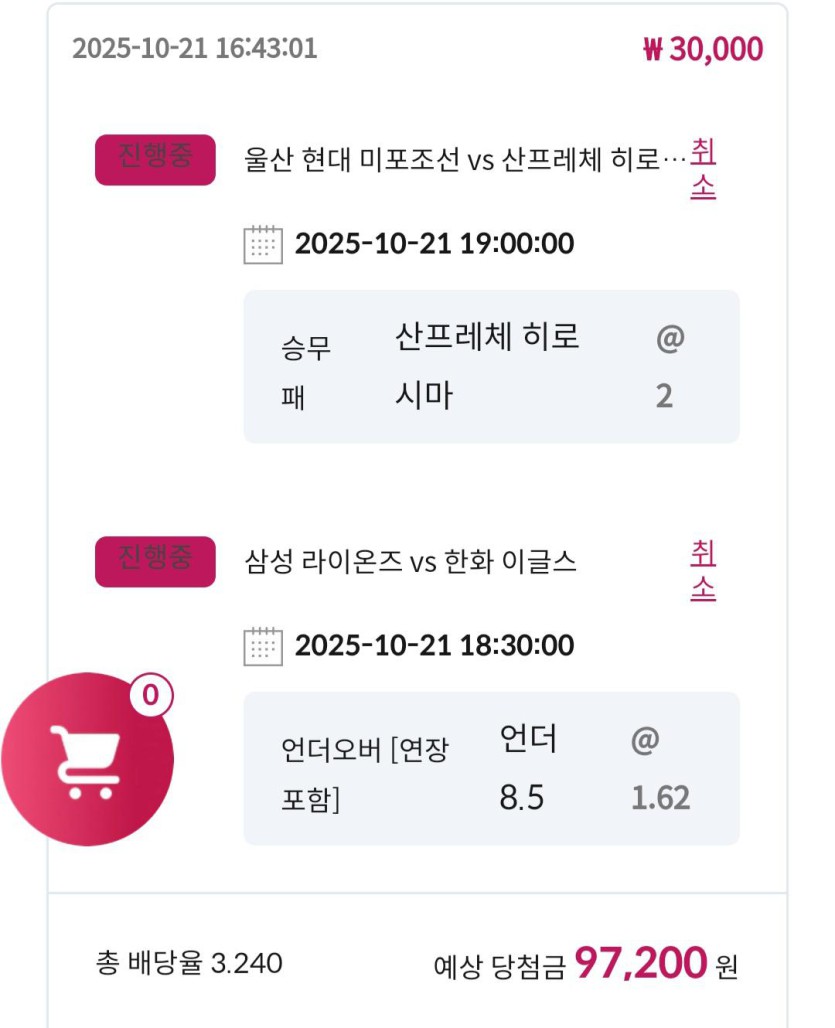This screenshot has height=1028, width=835.
Task: Click the odds value 1.62
Action: [660, 798]
